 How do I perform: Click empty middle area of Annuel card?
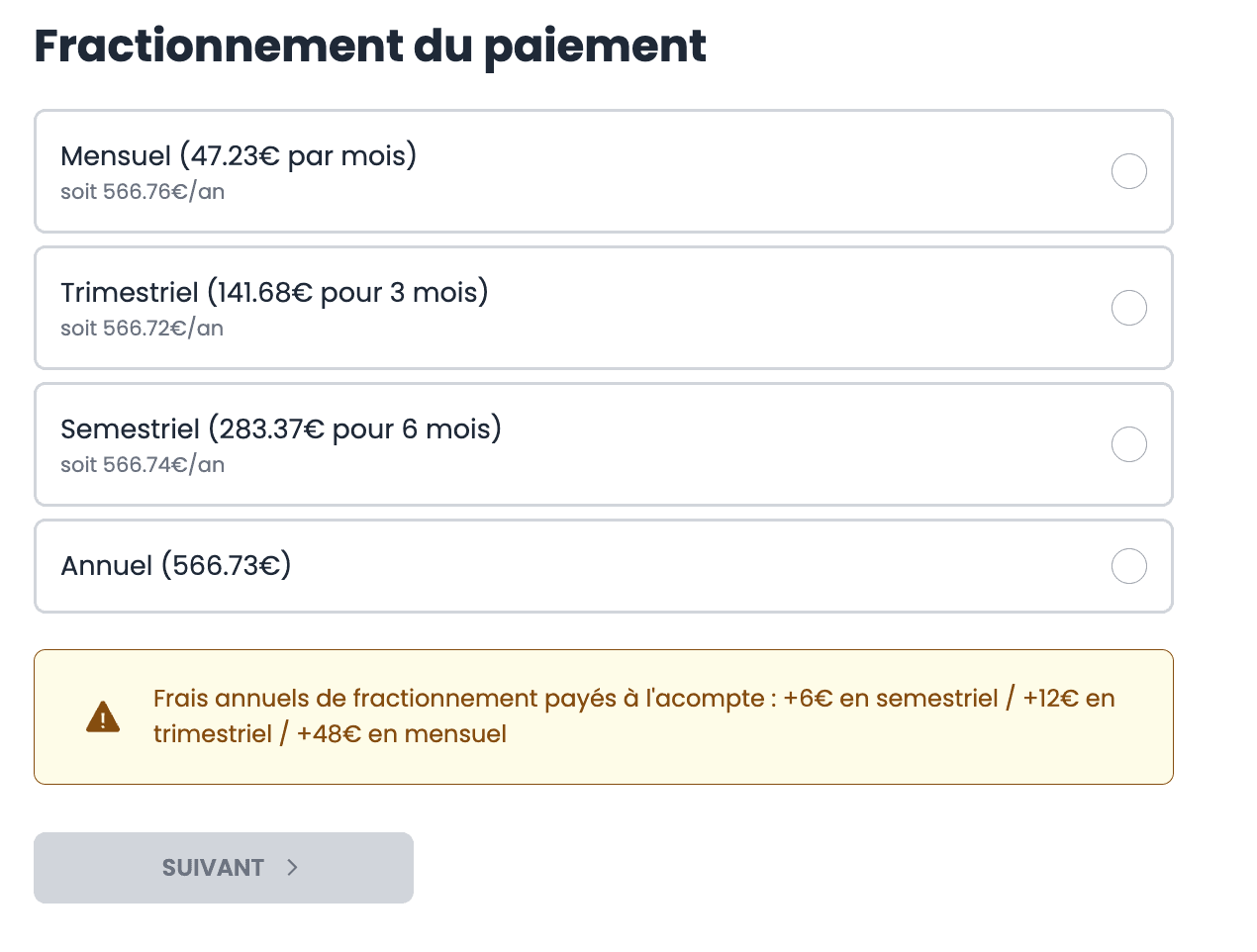pyautogui.click(x=693, y=566)
